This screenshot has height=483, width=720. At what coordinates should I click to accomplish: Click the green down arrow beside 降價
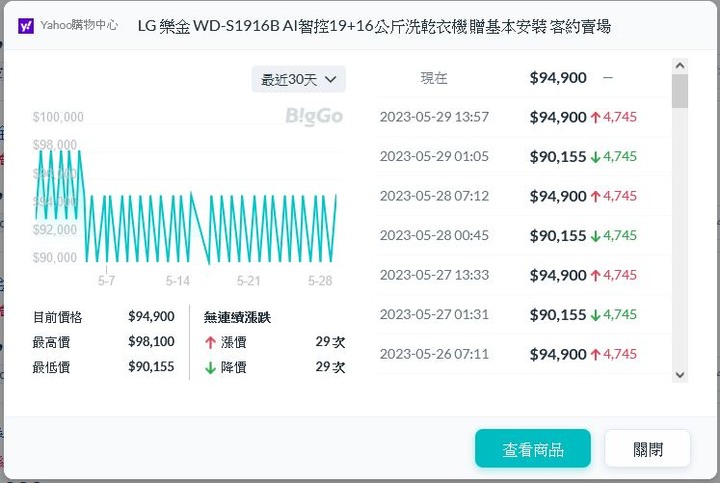tap(210, 367)
